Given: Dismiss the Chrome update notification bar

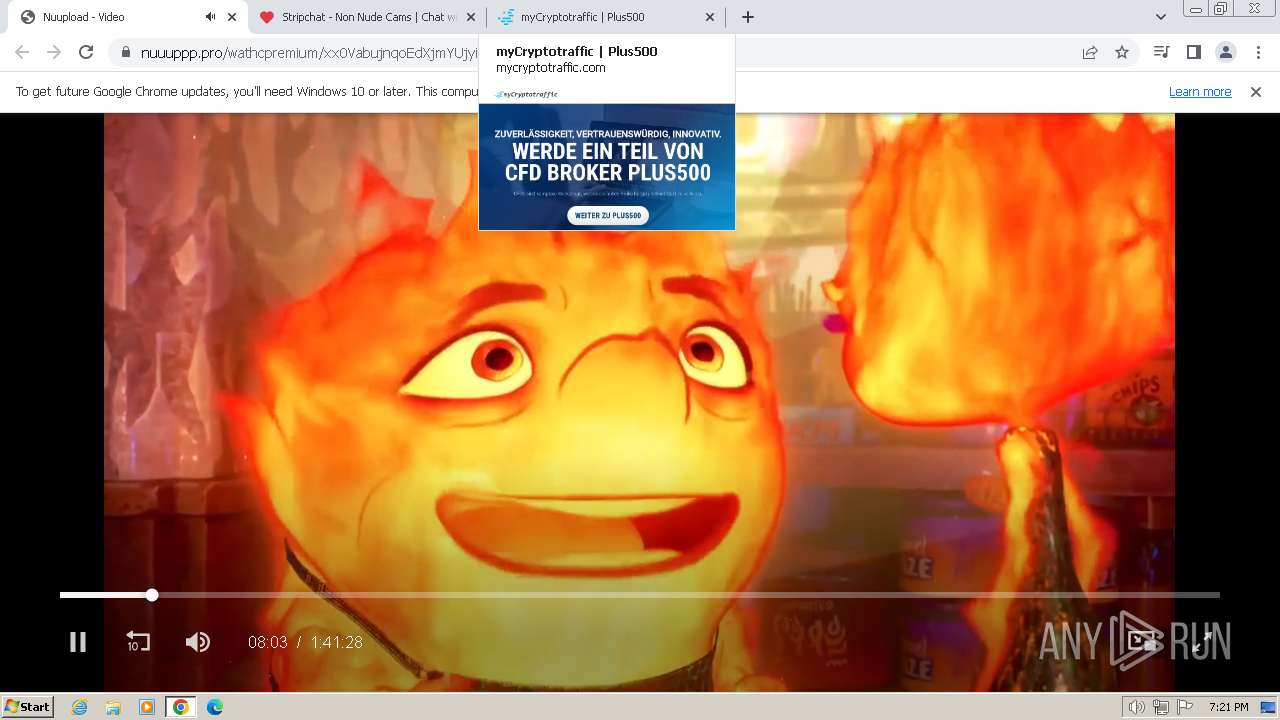Looking at the screenshot, I should point(1256,92).
